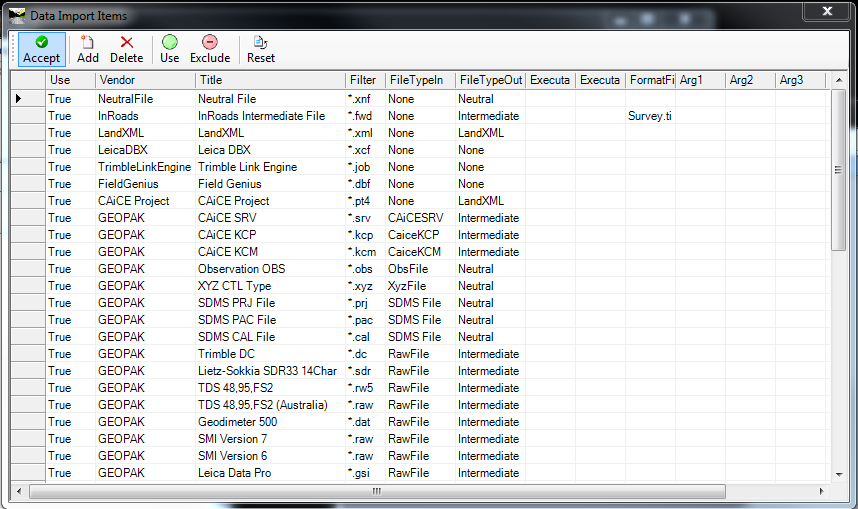
Task: Click the TDS 48,95,FS2 (Australia) cell
Action: point(270,404)
